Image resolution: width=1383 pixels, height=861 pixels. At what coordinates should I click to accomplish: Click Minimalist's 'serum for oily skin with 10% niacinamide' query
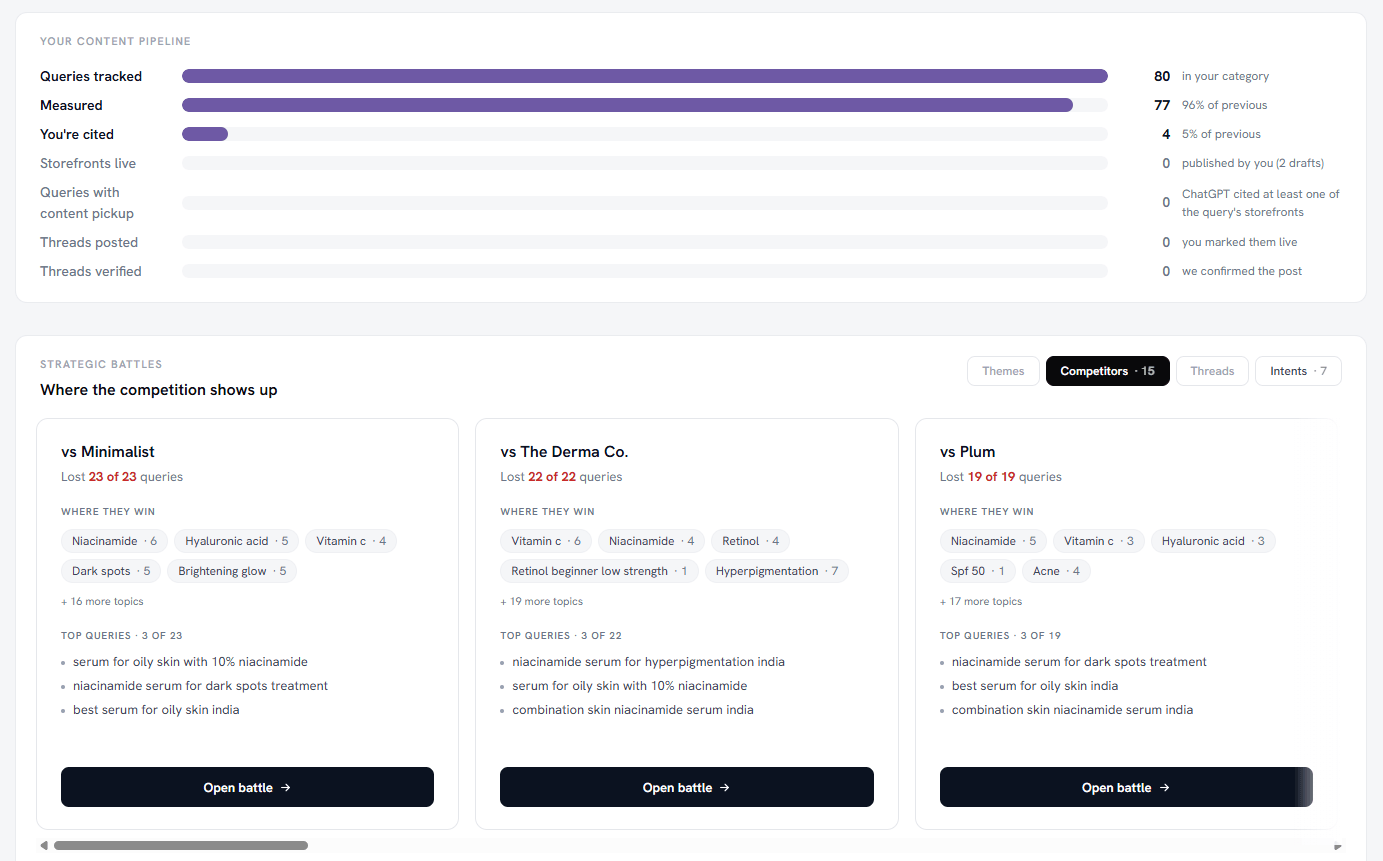pyautogui.click(x=190, y=662)
